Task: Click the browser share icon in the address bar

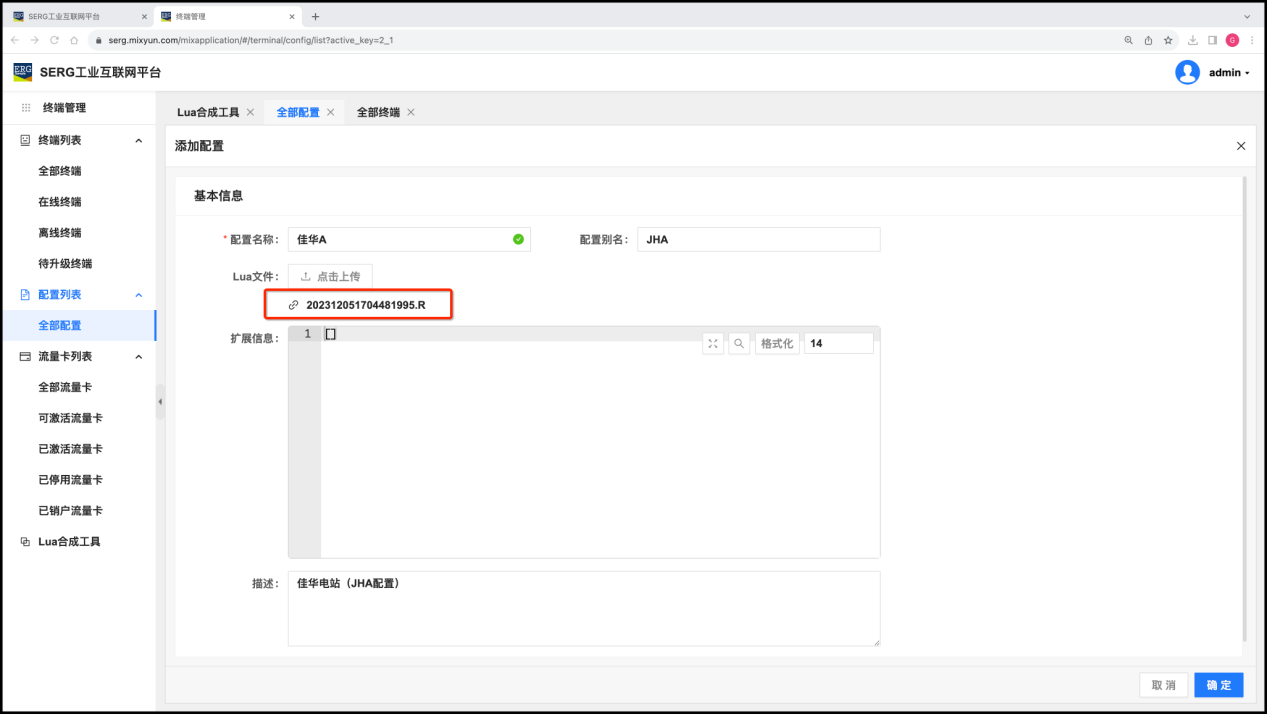Action: click(1148, 40)
